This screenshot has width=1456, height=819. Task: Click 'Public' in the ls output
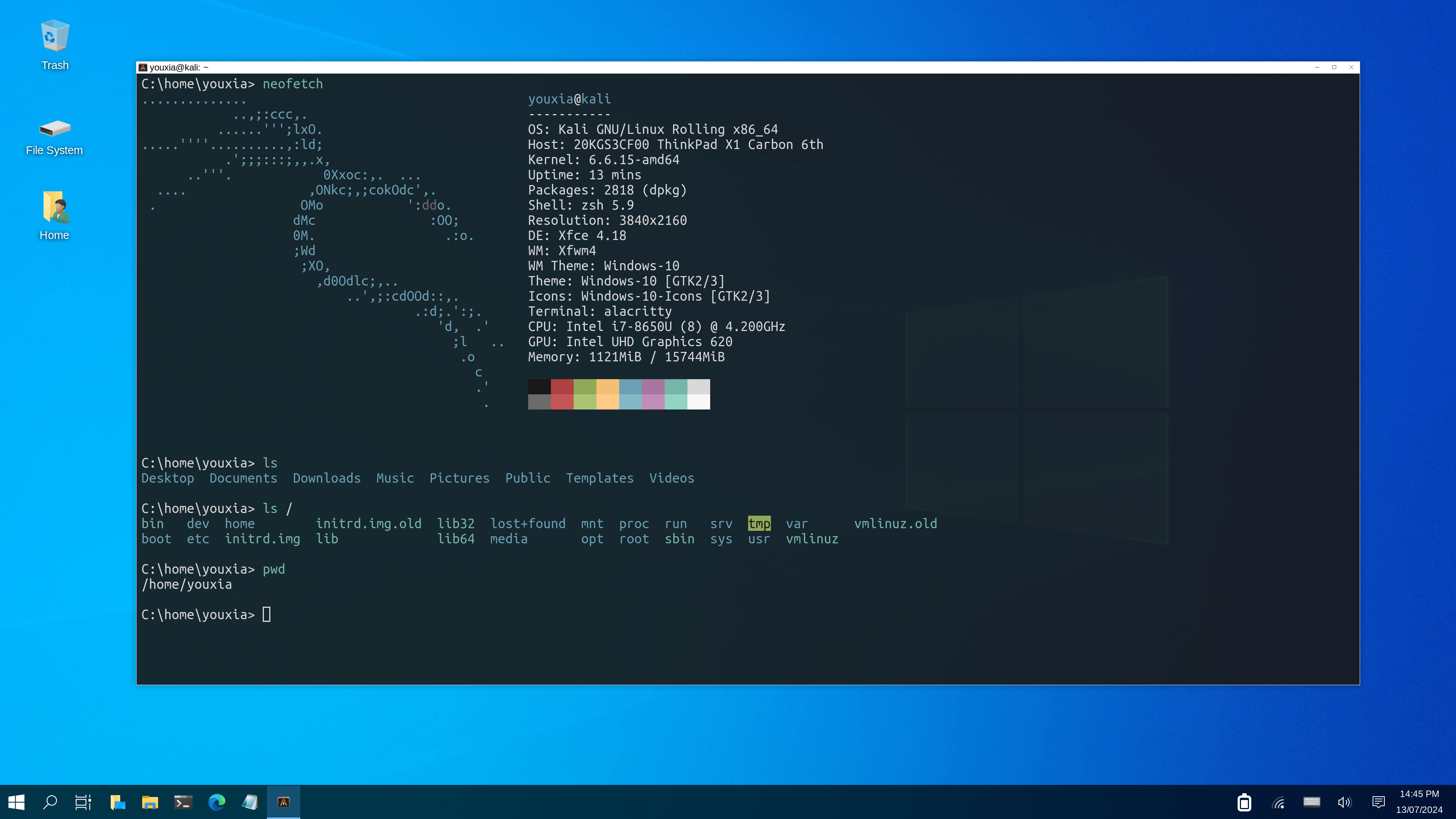tap(528, 478)
